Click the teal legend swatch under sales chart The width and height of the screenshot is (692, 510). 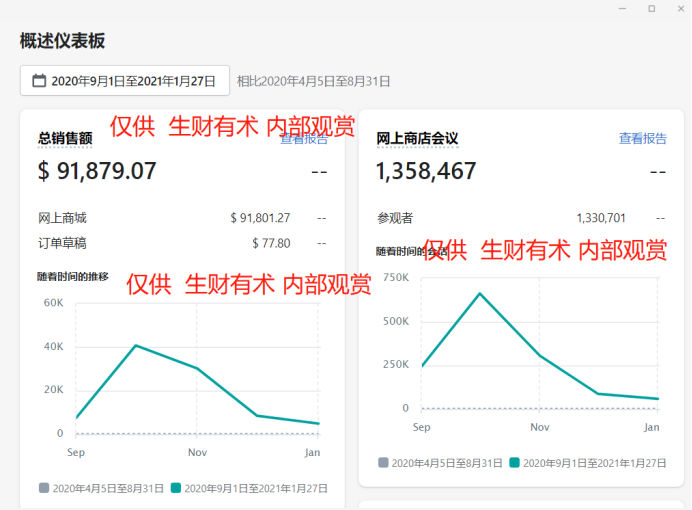(x=176, y=488)
